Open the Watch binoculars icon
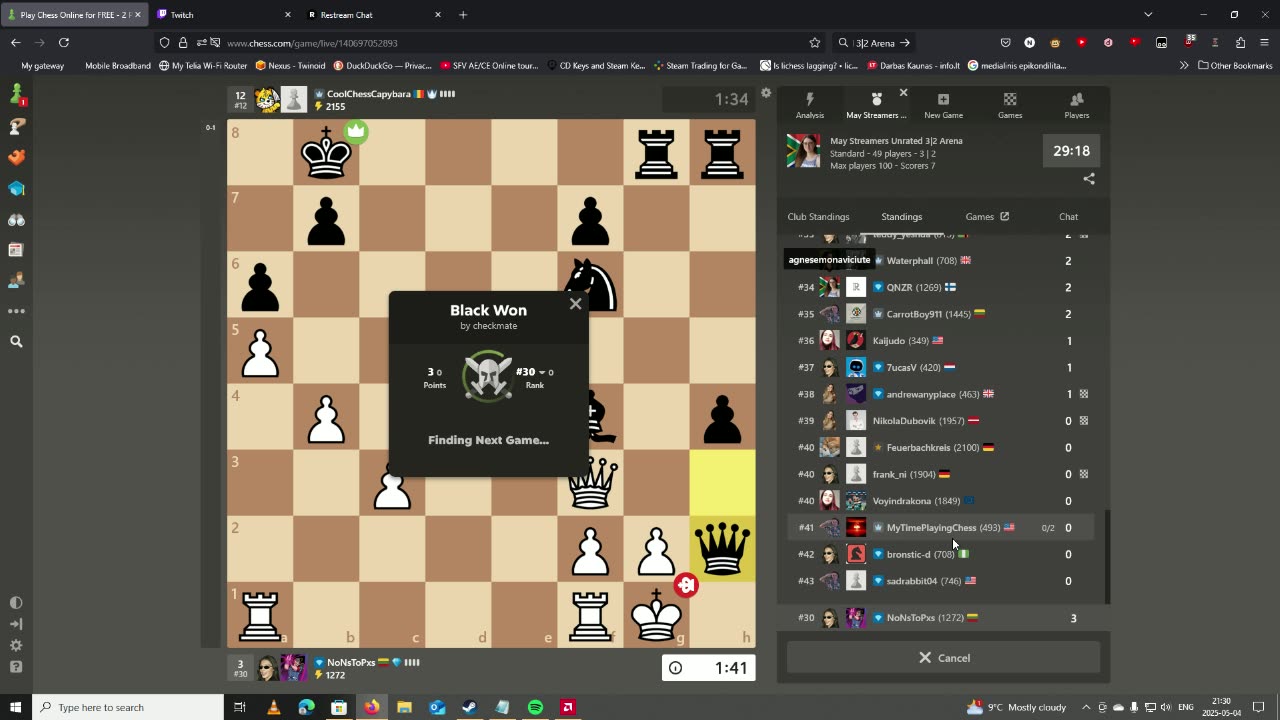Screen dimensions: 1280x720 pyautogui.click(x=16, y=219)
